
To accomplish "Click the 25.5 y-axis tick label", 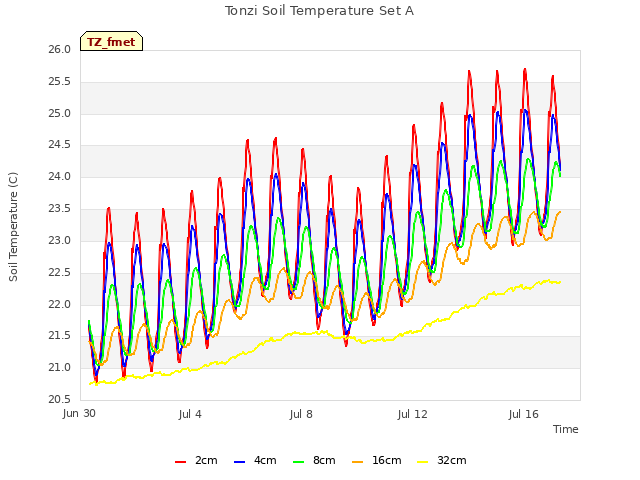I will click(x=60, y=82).
